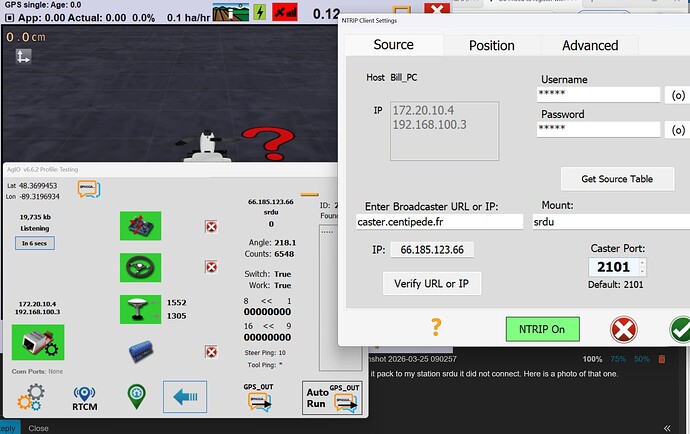690x434 pixels.
Task: Show Password with its (o) button
Action: 678,130
